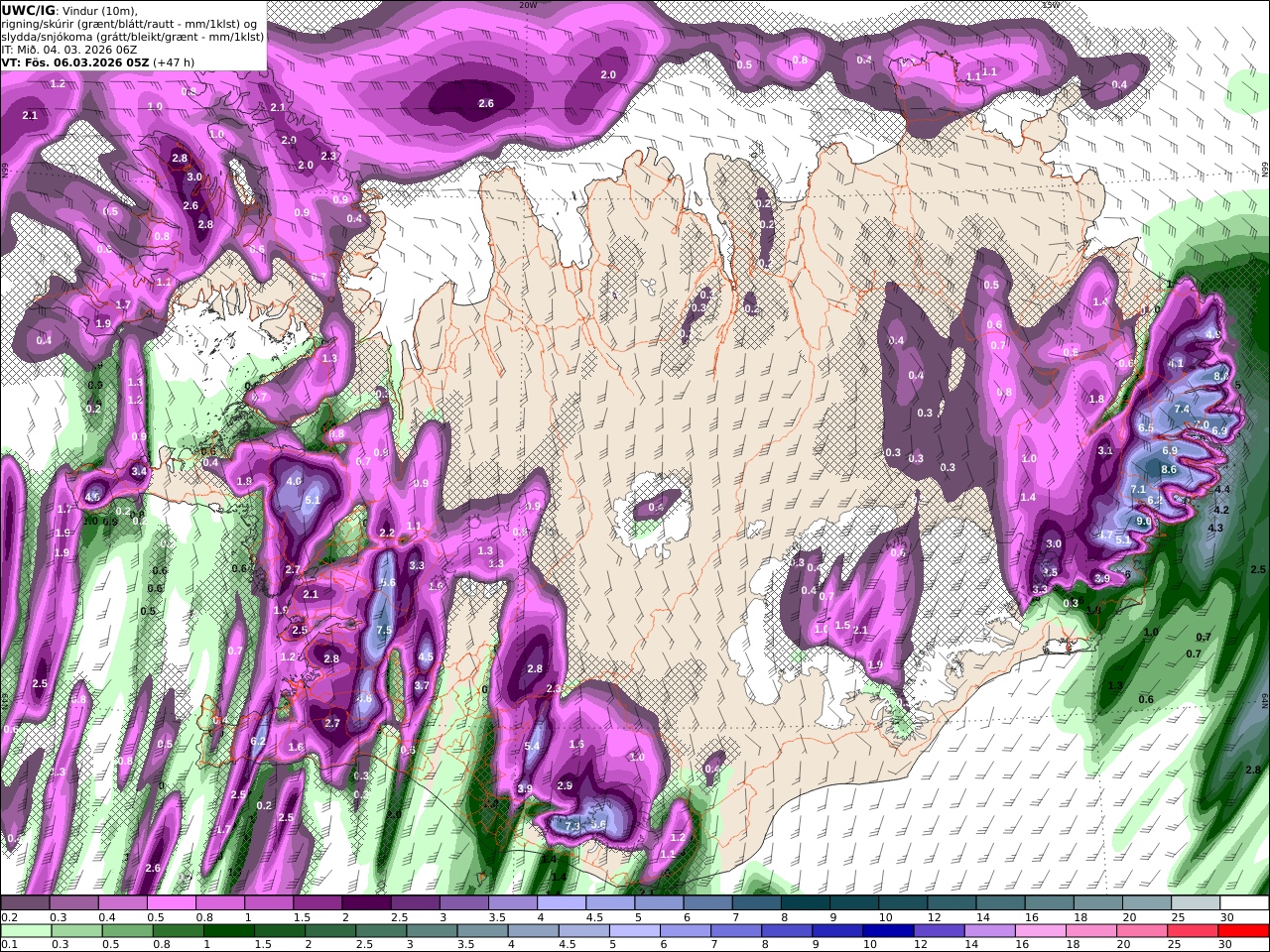This screenshot has height=952, width=1270.
Task: Select the IT: Mið. 04. 03. 2026 06Z line
Action: [x=69, y=49]
